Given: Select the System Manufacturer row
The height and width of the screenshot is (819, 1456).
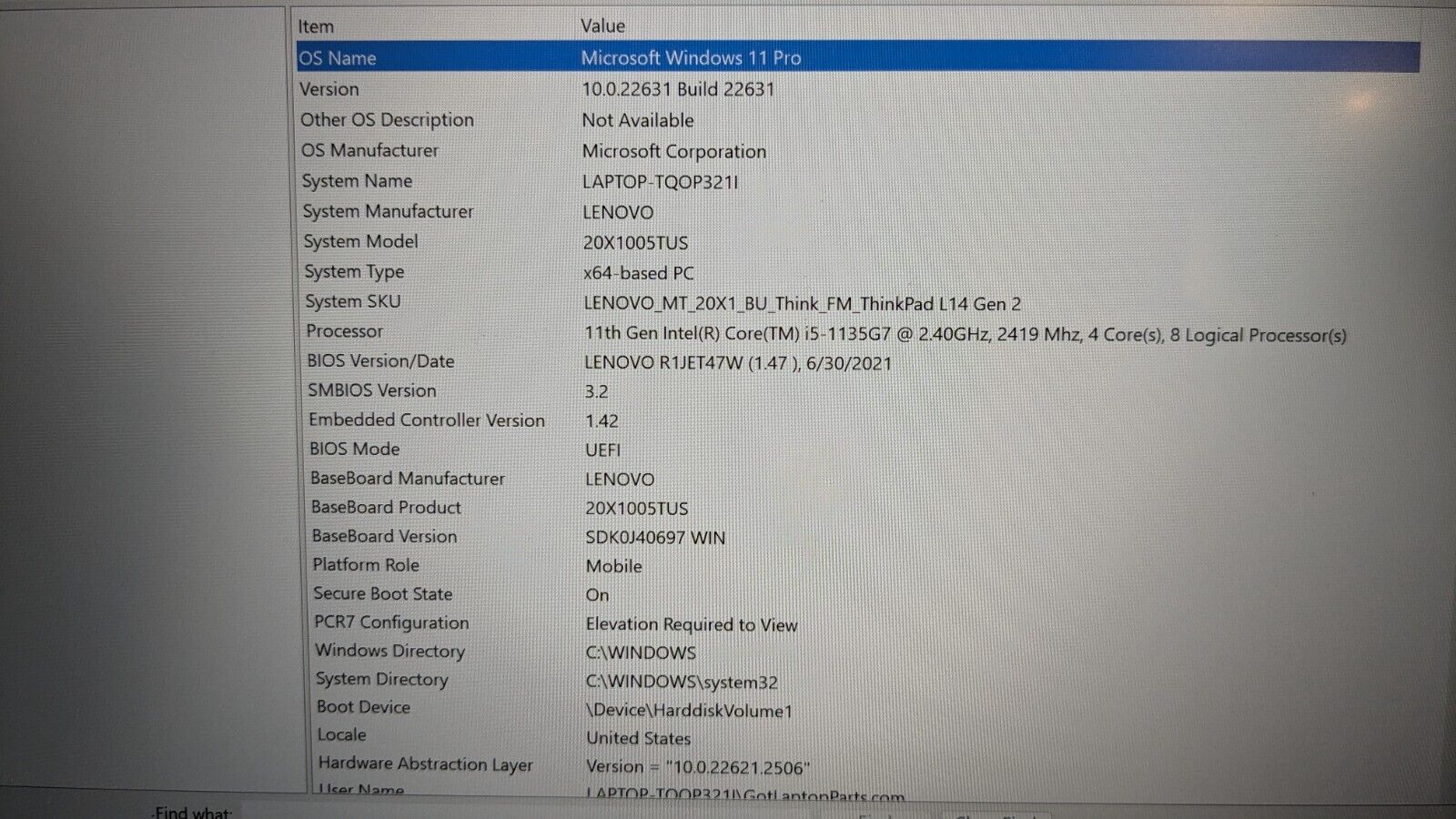Looking at the screenshot, I should (x=388, y=211).
